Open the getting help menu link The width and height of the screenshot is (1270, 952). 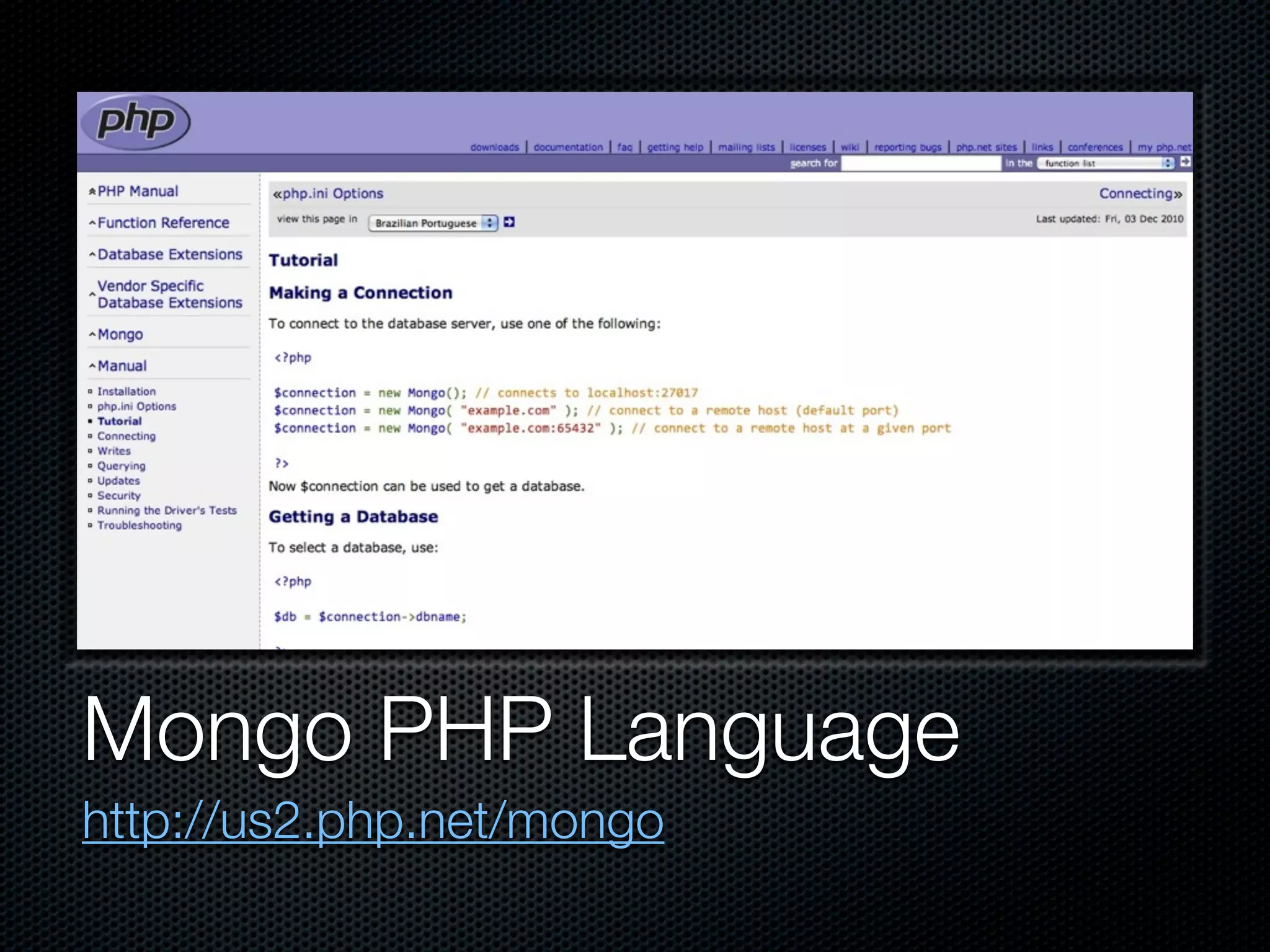tap(675, 148)
